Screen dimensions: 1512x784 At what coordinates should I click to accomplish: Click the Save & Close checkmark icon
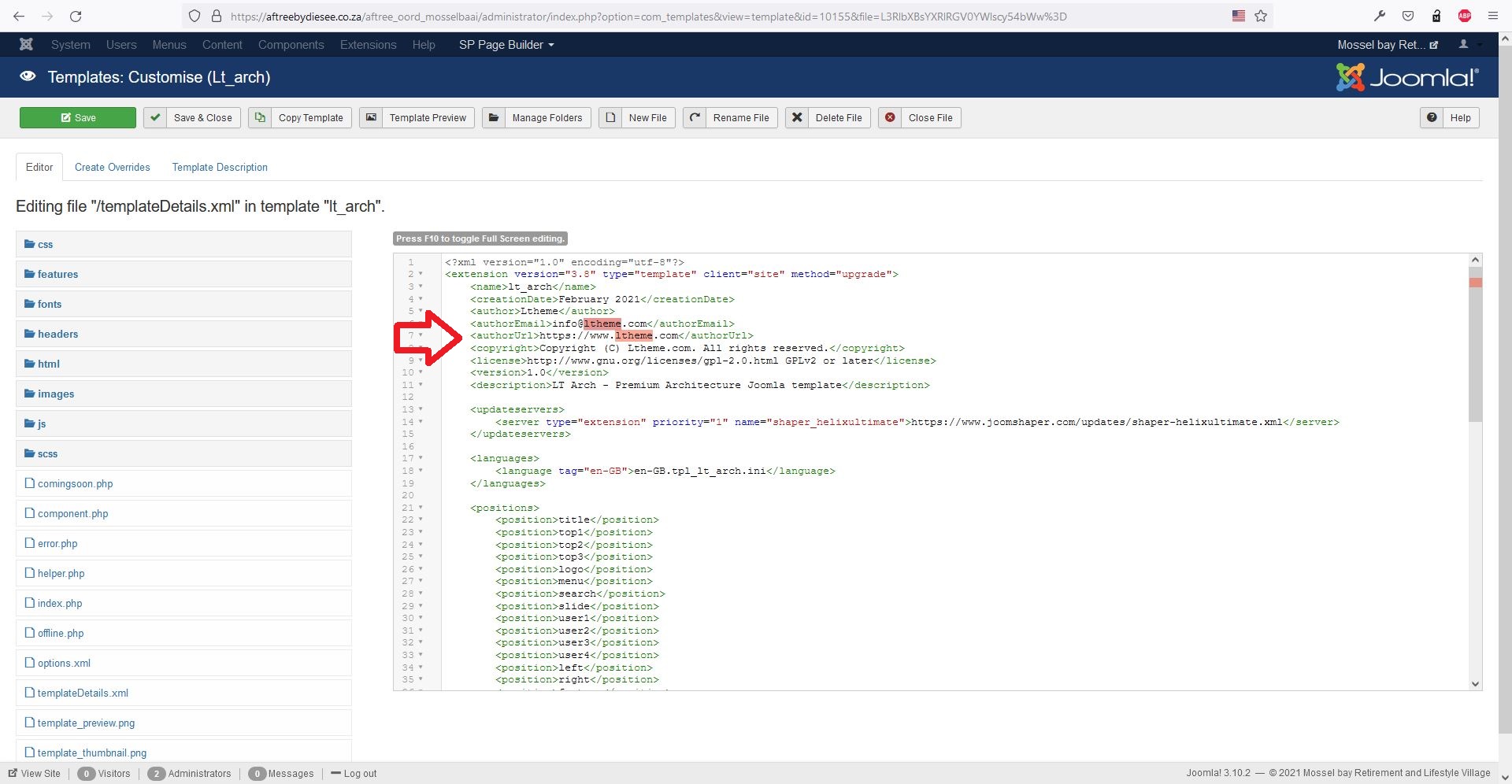coord(155,118)
